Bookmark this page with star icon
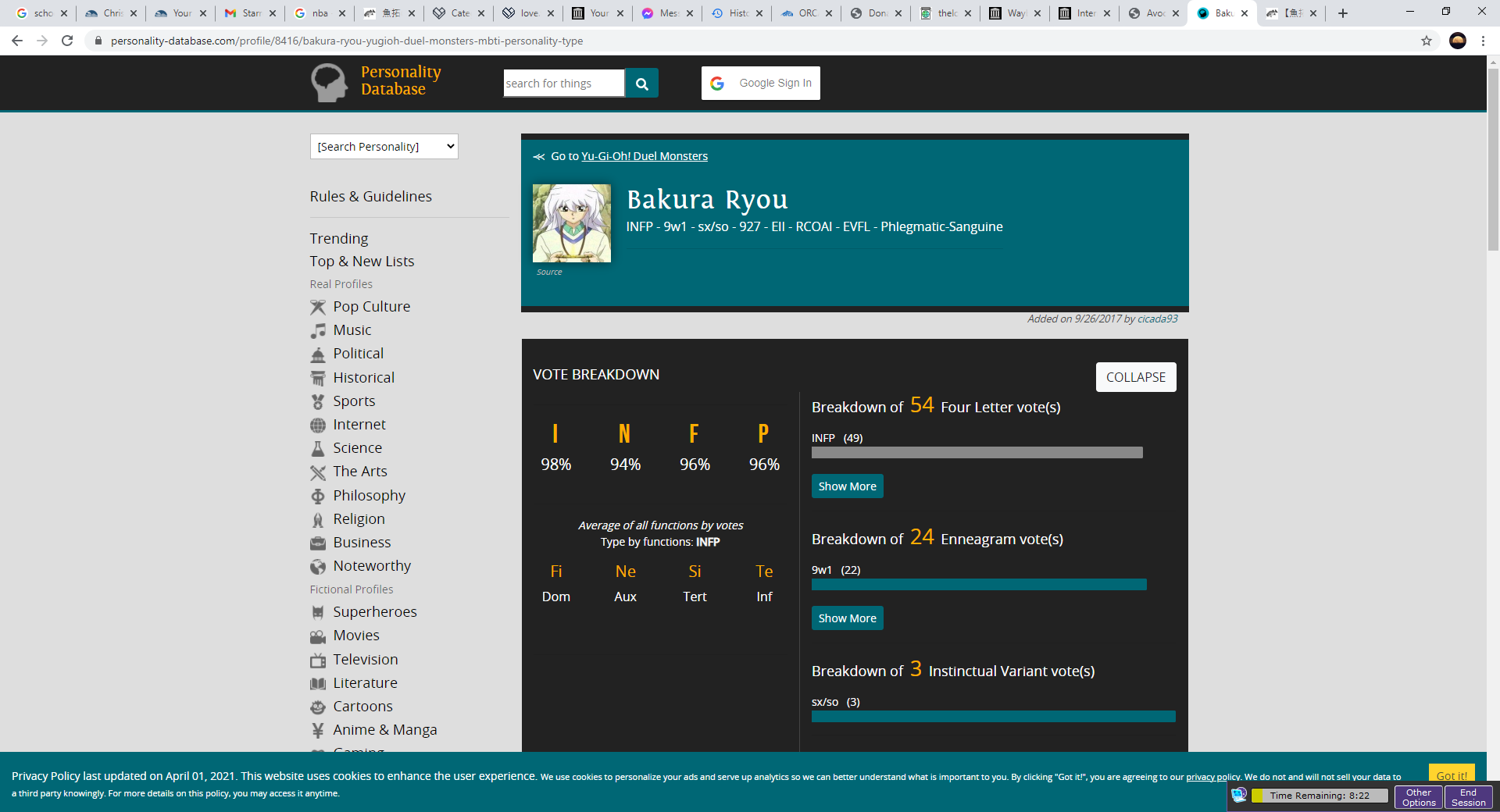Viewport: 1500px width, 812px height. (1427, 41)
